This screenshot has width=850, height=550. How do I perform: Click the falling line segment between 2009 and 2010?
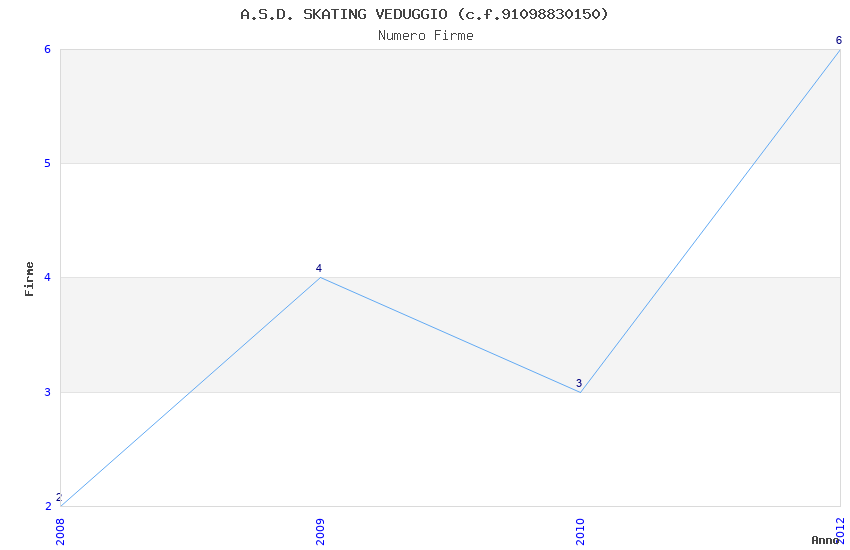[450, 334]
